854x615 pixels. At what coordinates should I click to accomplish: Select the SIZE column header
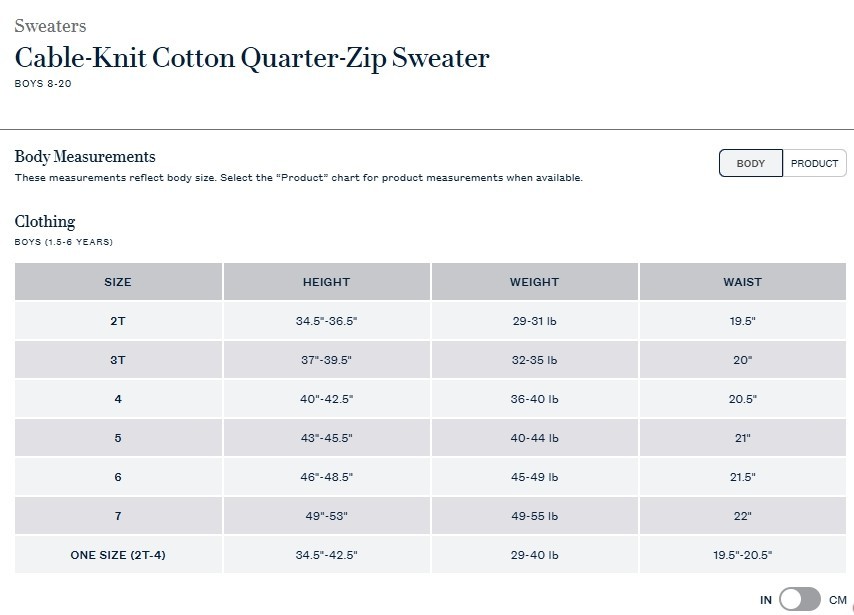point(117,282)
